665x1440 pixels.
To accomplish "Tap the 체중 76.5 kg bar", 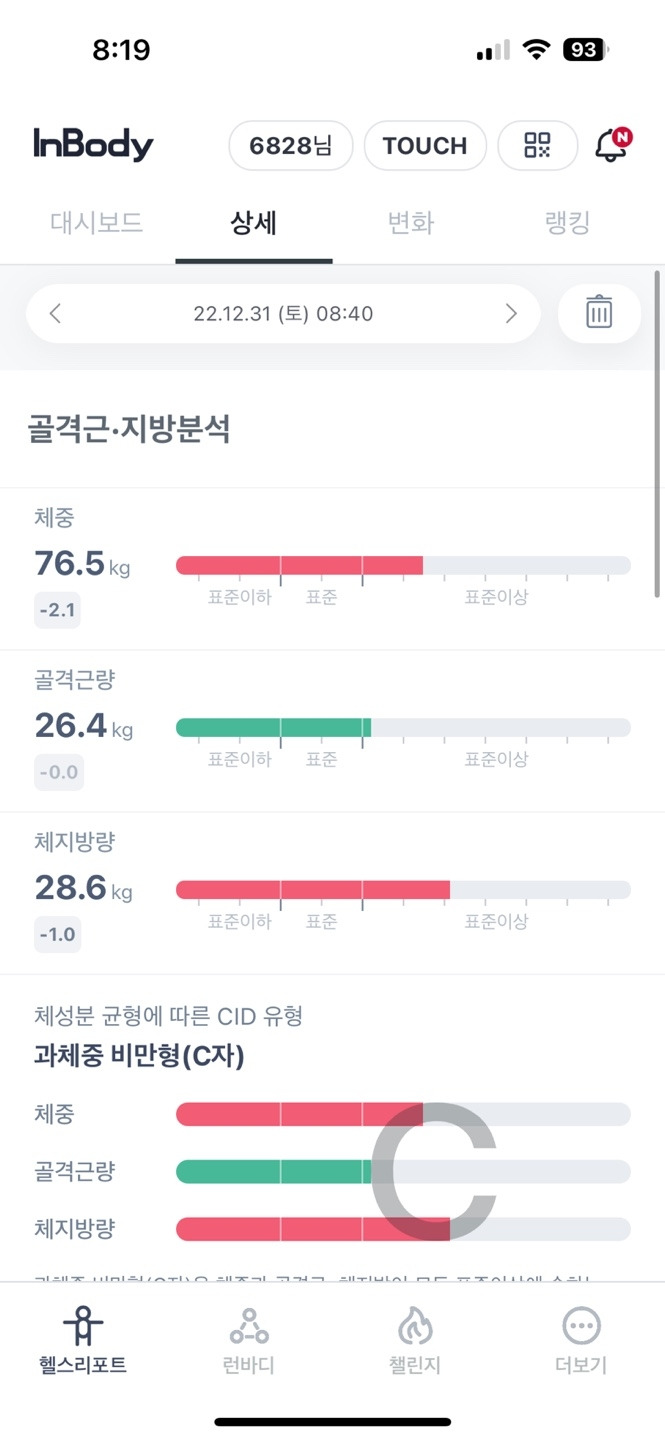I will point(402,565).
